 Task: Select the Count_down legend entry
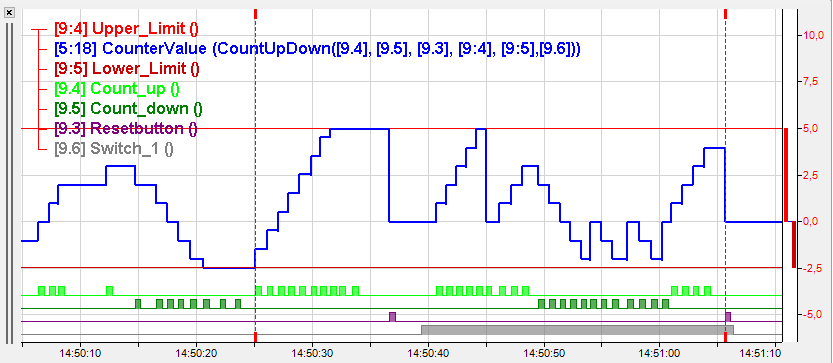click(x=128, y=109)
